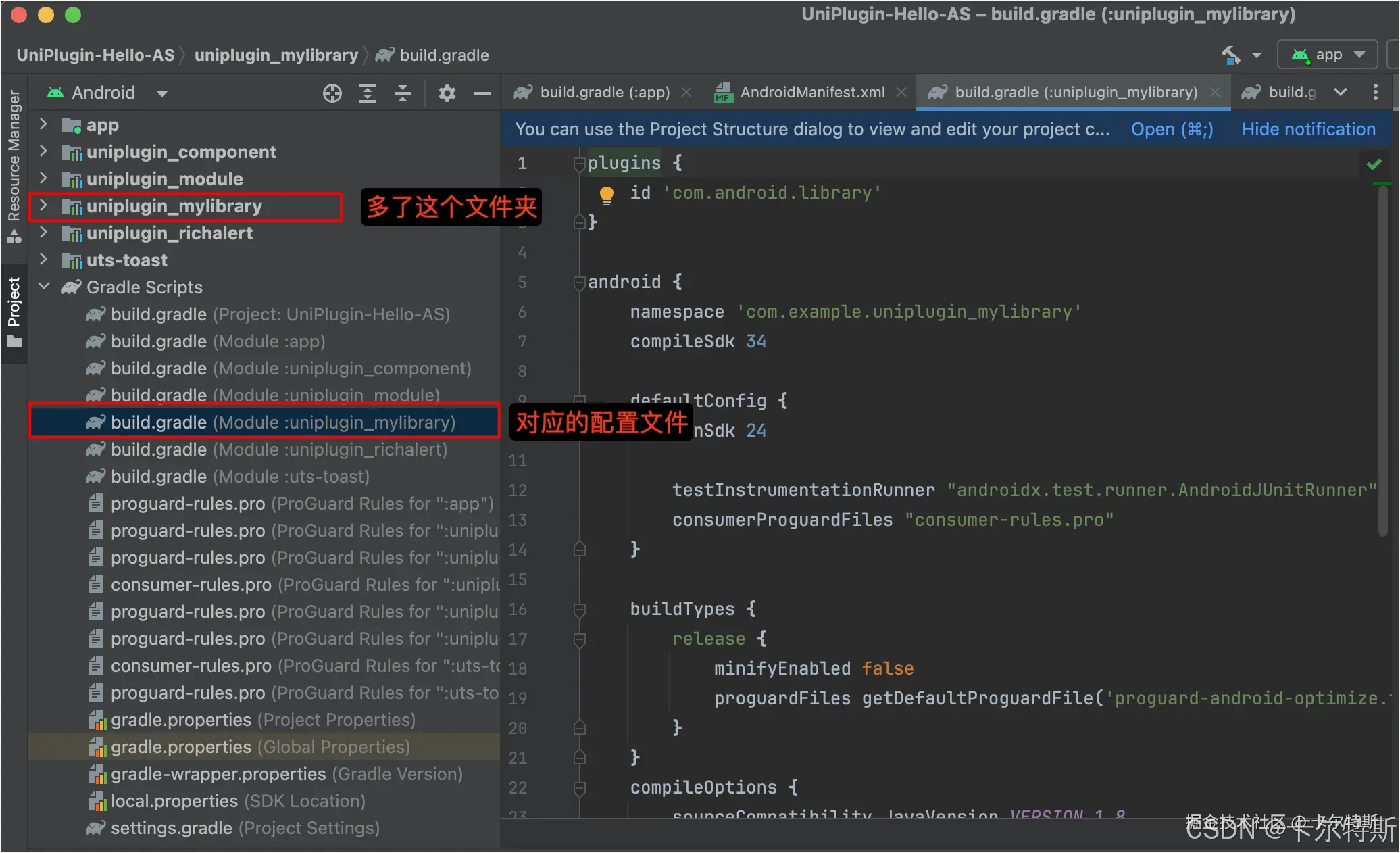Open the editor tabs three-dots menu
This screenshot has width=1400, height=853.
(x=1375, y=93)
